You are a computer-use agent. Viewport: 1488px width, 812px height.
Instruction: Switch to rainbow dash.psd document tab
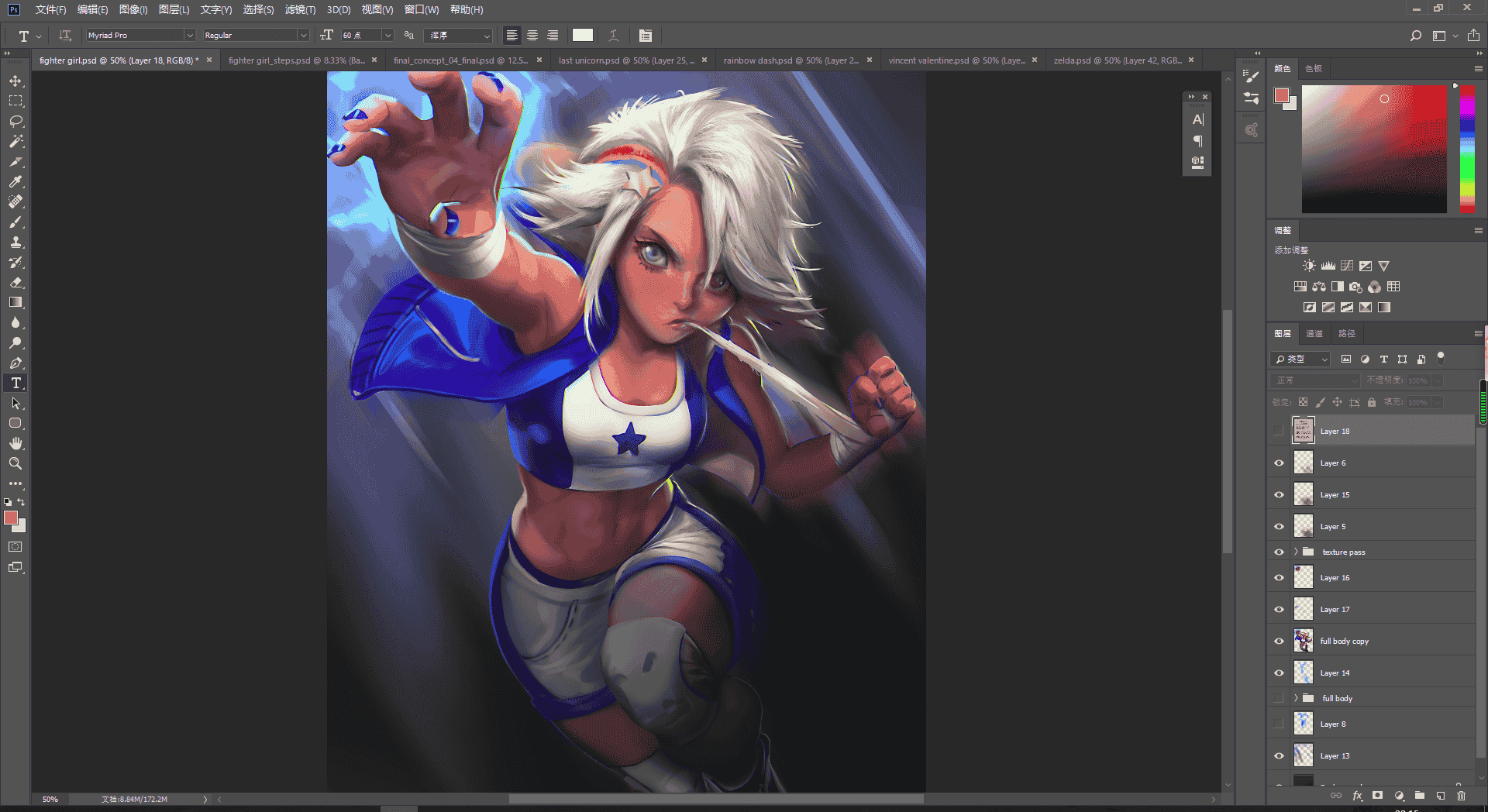790,60
